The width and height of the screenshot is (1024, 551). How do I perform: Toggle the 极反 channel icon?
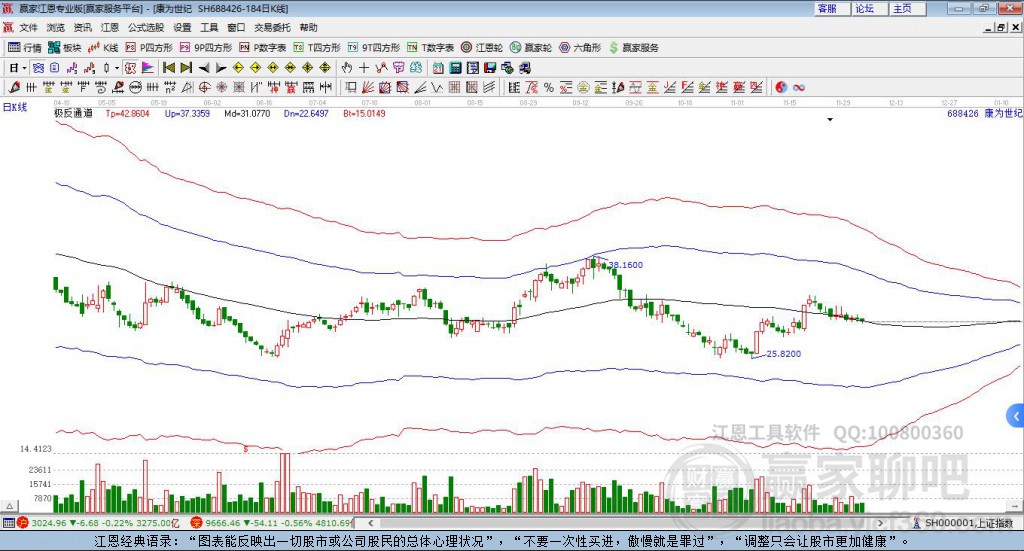point(131,68)
